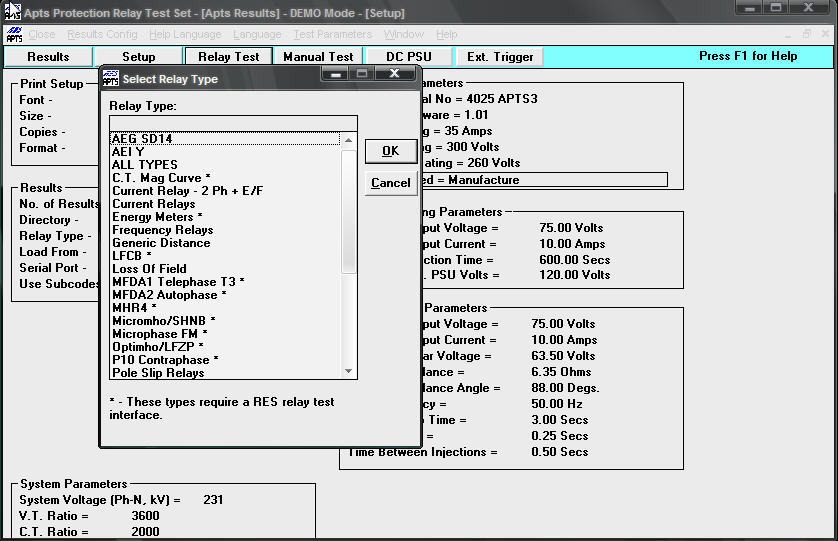
Task: Click the Manufacture field in the background window
Action: click(x=544, y=180)
